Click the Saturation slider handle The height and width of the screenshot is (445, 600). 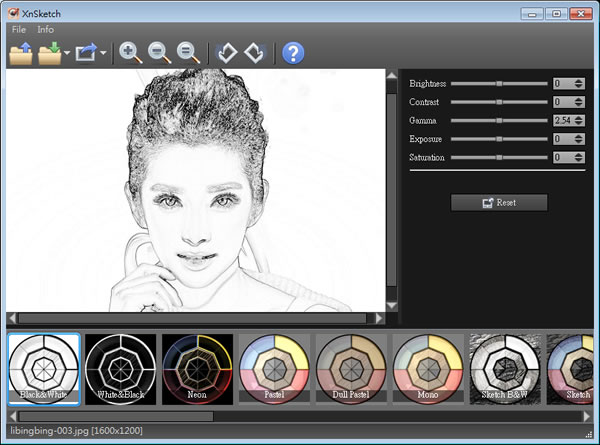click(x=499, y=157)
